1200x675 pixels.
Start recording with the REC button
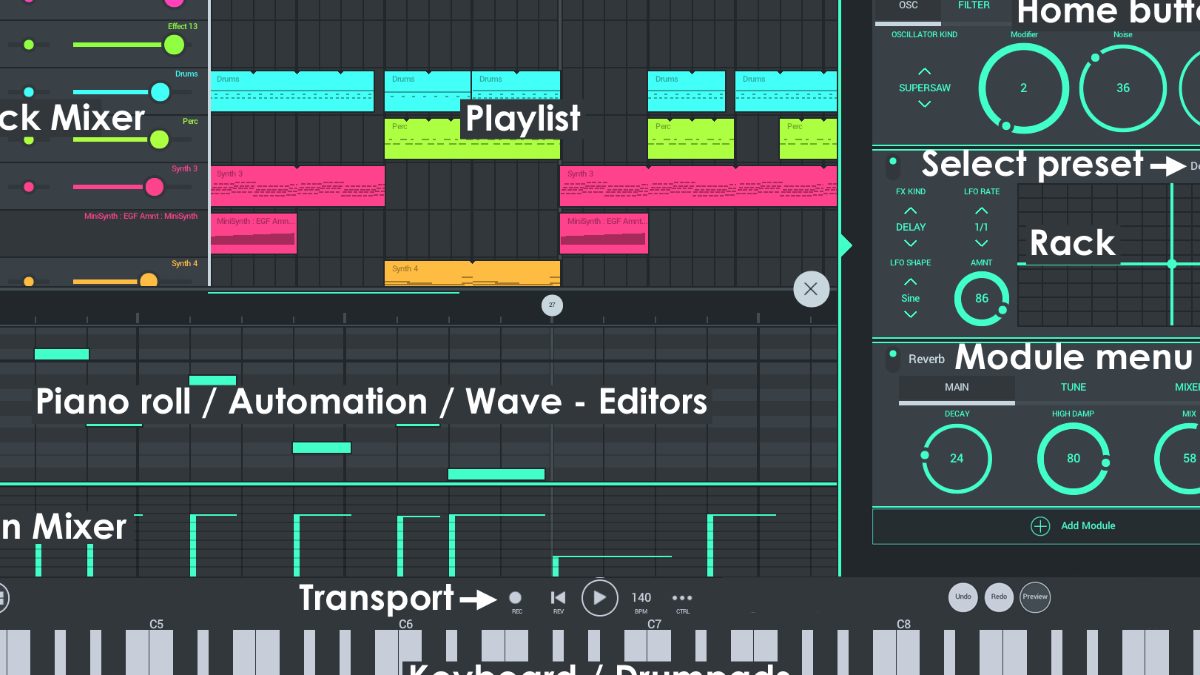(516, 598)
